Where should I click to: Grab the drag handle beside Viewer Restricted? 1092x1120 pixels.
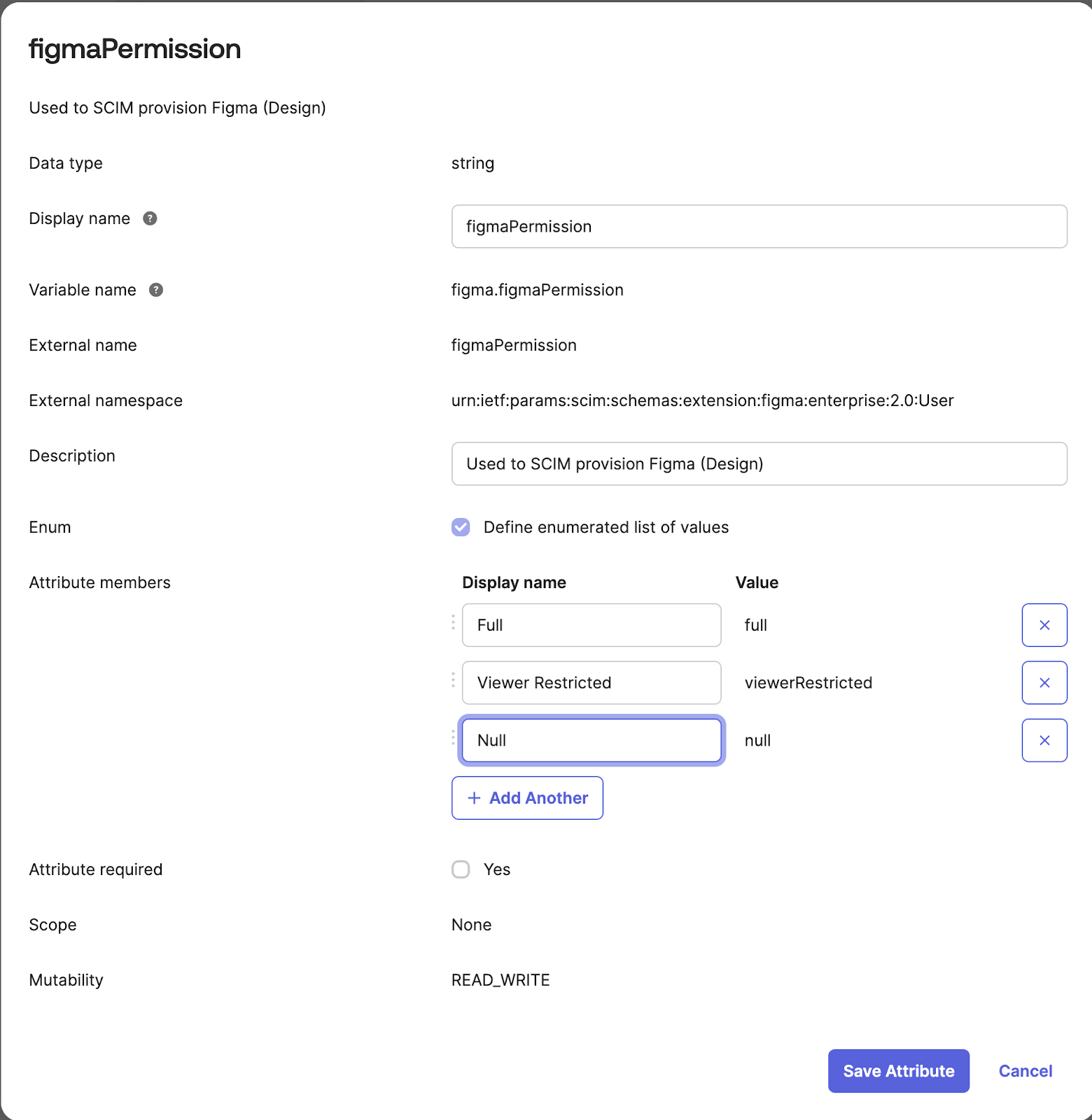(x=452, y=682)
